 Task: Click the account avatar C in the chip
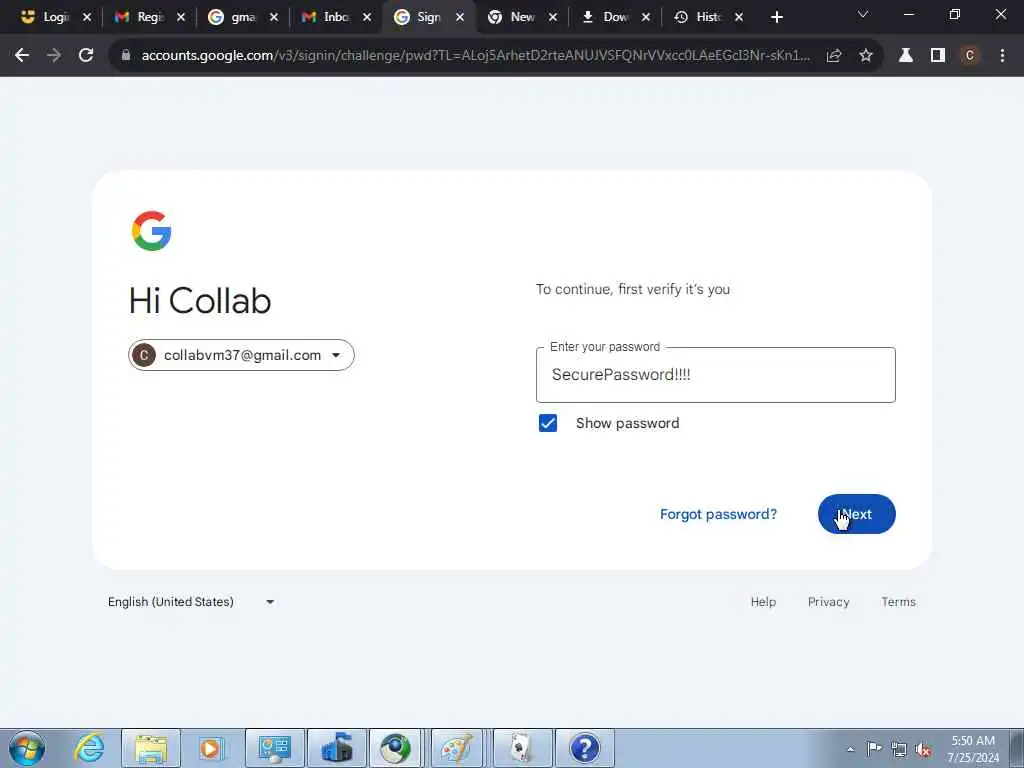click(144, 355)
